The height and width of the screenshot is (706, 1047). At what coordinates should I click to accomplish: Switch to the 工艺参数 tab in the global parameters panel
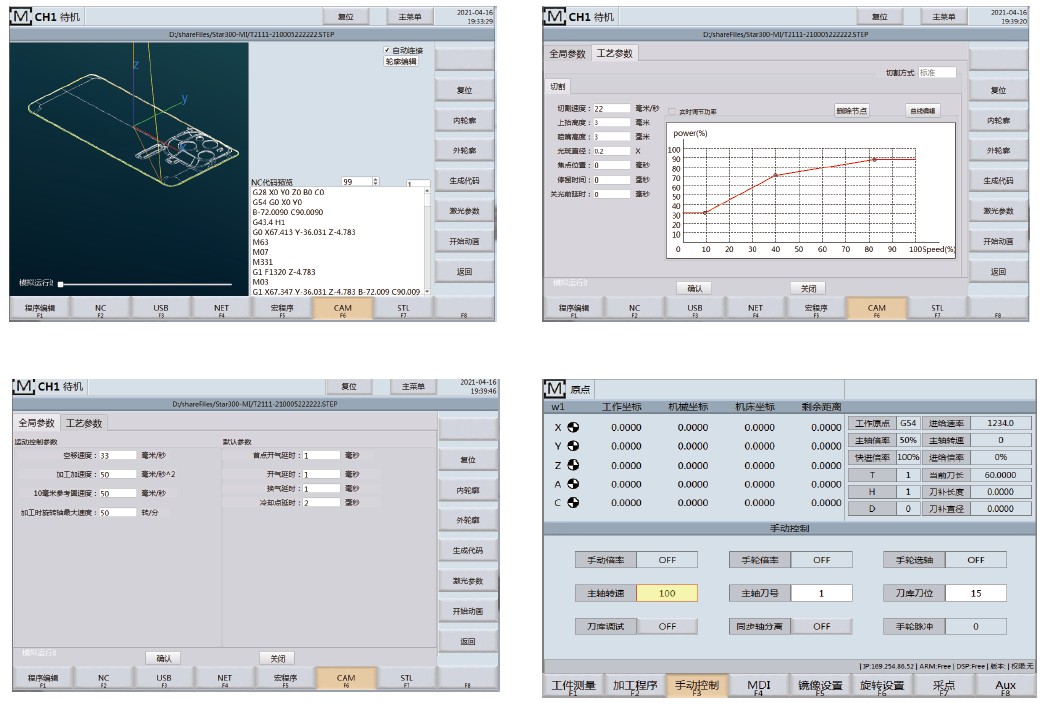pos(84,423)
